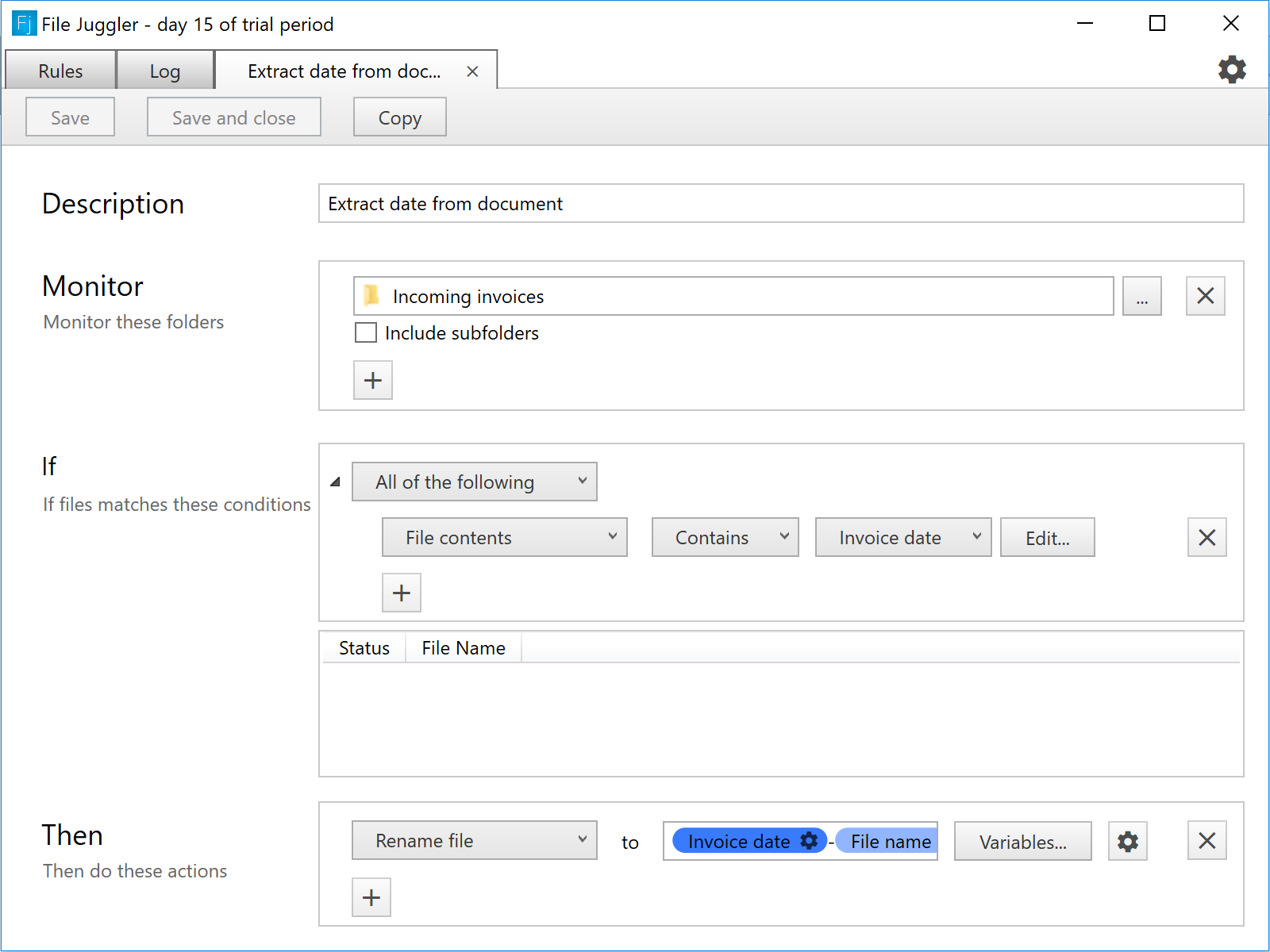Sort by the Status column header

pos(364,647)
